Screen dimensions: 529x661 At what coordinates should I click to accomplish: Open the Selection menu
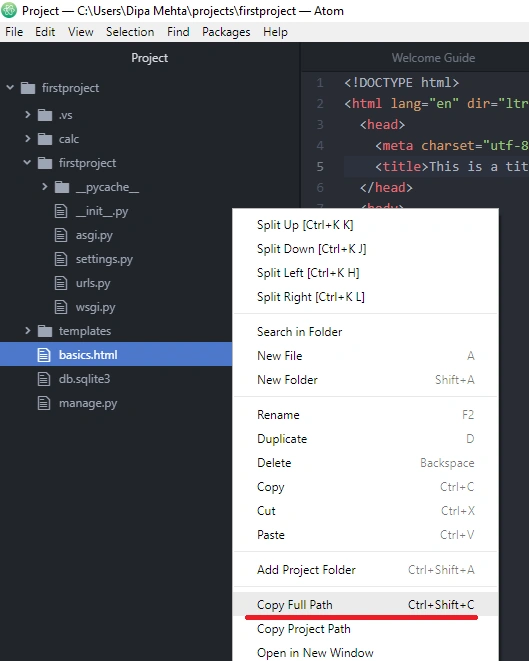coord(130,32)
